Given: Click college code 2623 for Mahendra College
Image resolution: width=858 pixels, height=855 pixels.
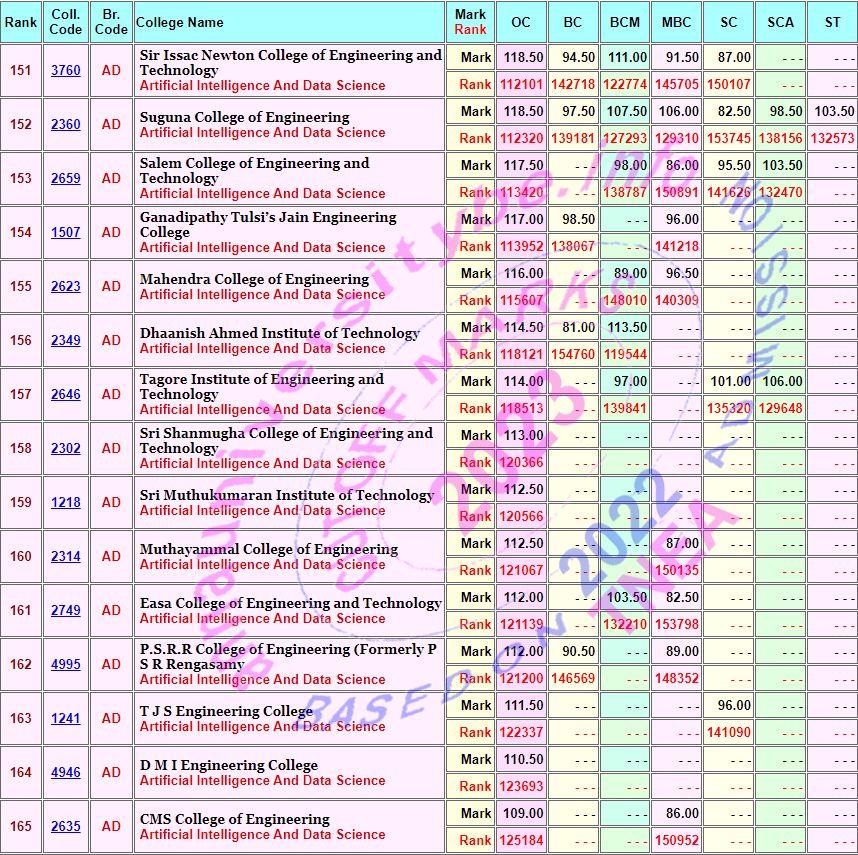Looking at the screenshot, I should [x=65, y=286].
